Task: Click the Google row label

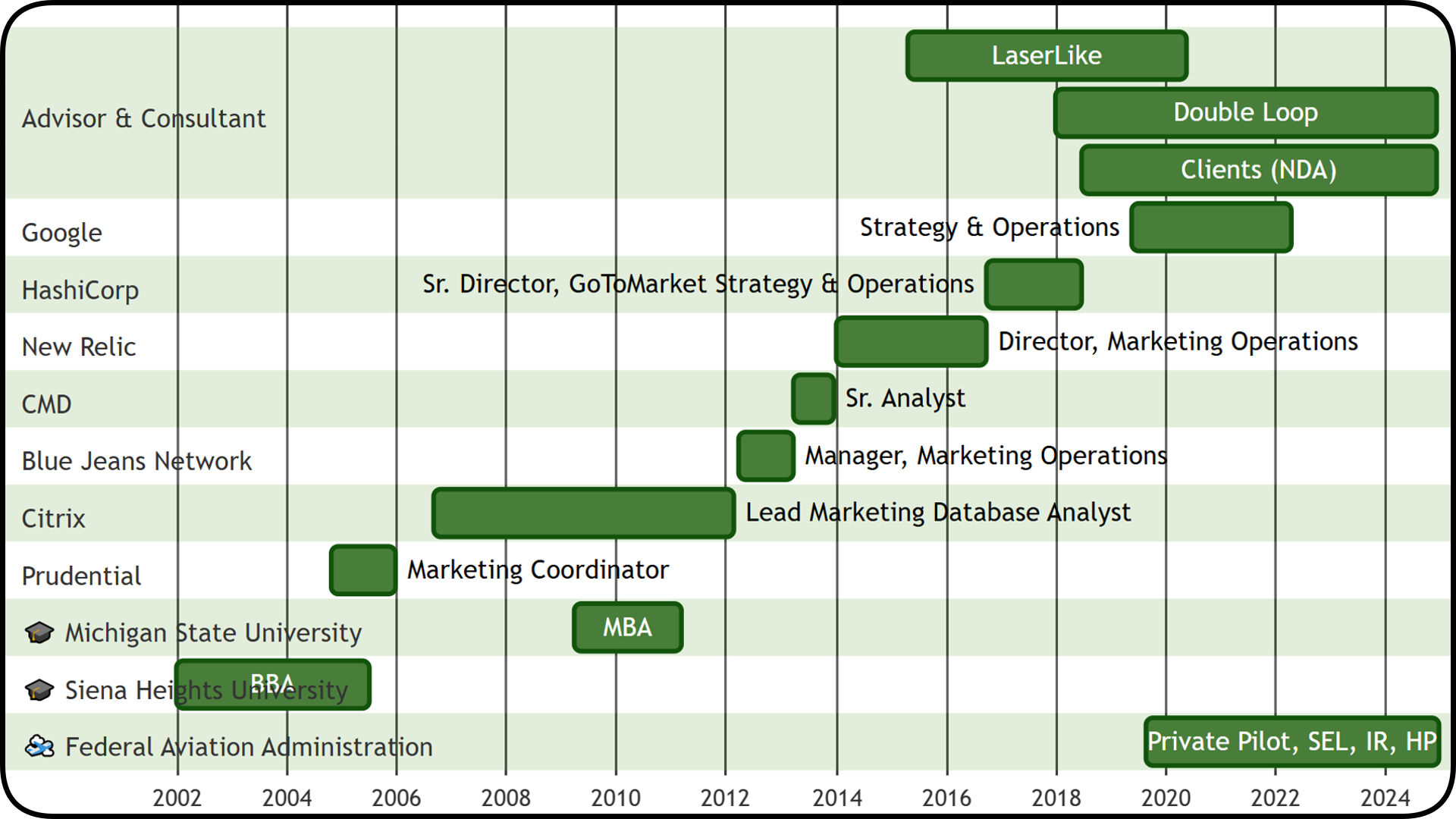Action: 61,233
